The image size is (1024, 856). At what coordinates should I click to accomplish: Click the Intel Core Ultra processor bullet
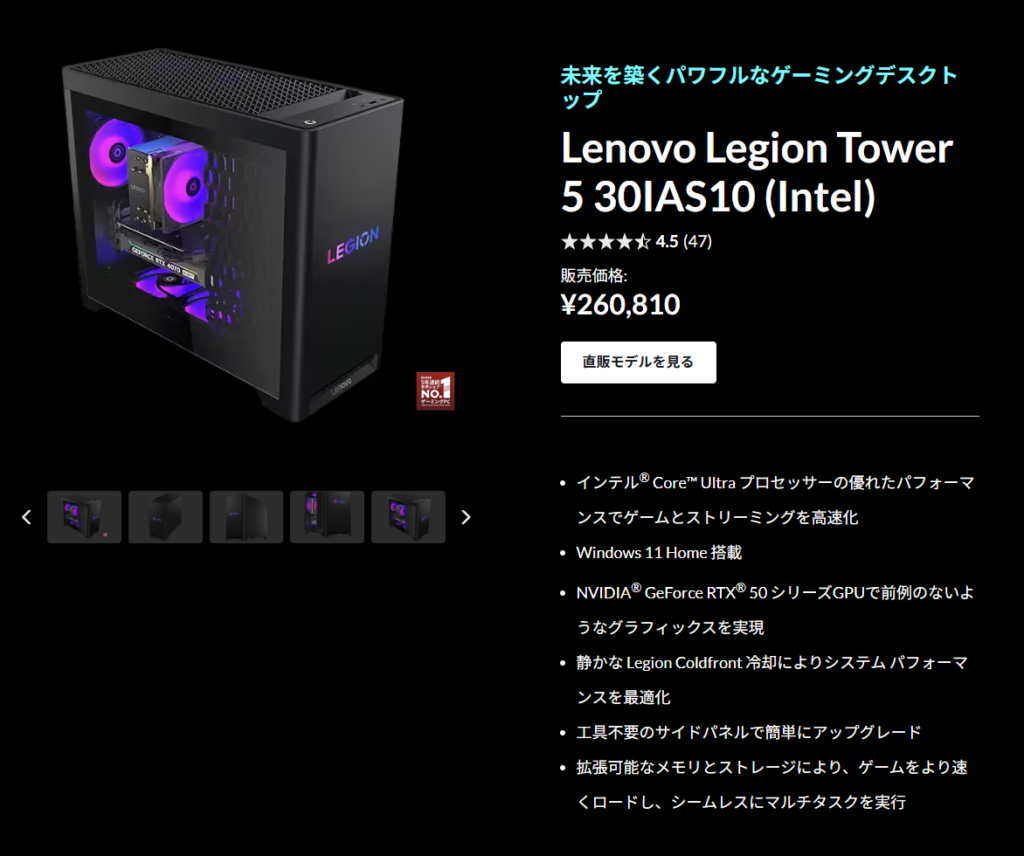775,499
